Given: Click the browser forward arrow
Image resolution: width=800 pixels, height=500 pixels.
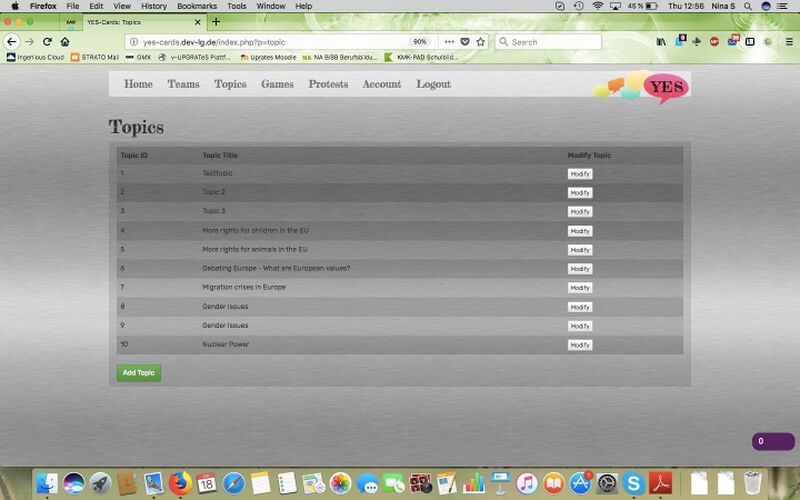Looking at the screenshot, I should (x=30, y=42).
